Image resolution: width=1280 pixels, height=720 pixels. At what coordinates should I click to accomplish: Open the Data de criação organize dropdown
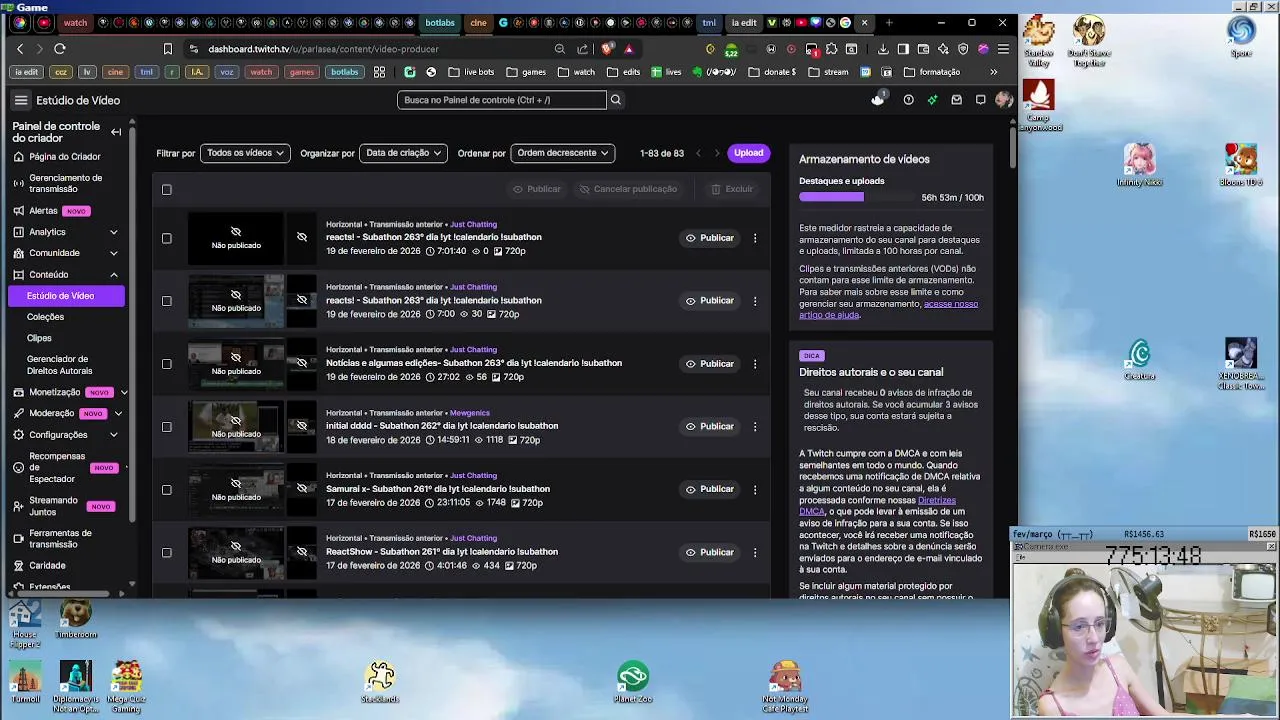tap(403, 153)
